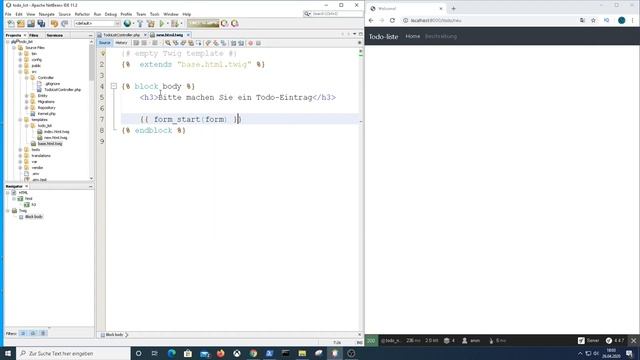Open the dropdown arrow beside Run Project
This screenshot has height=360, width=640.
click(x=168, y=24)
